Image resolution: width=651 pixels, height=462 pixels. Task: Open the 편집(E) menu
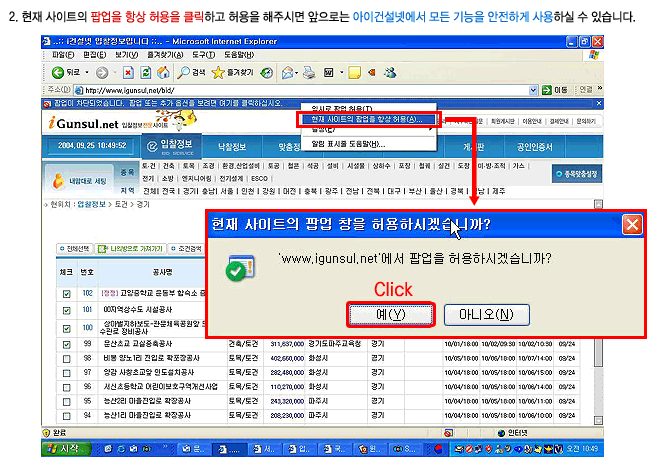tap(94, 55)
